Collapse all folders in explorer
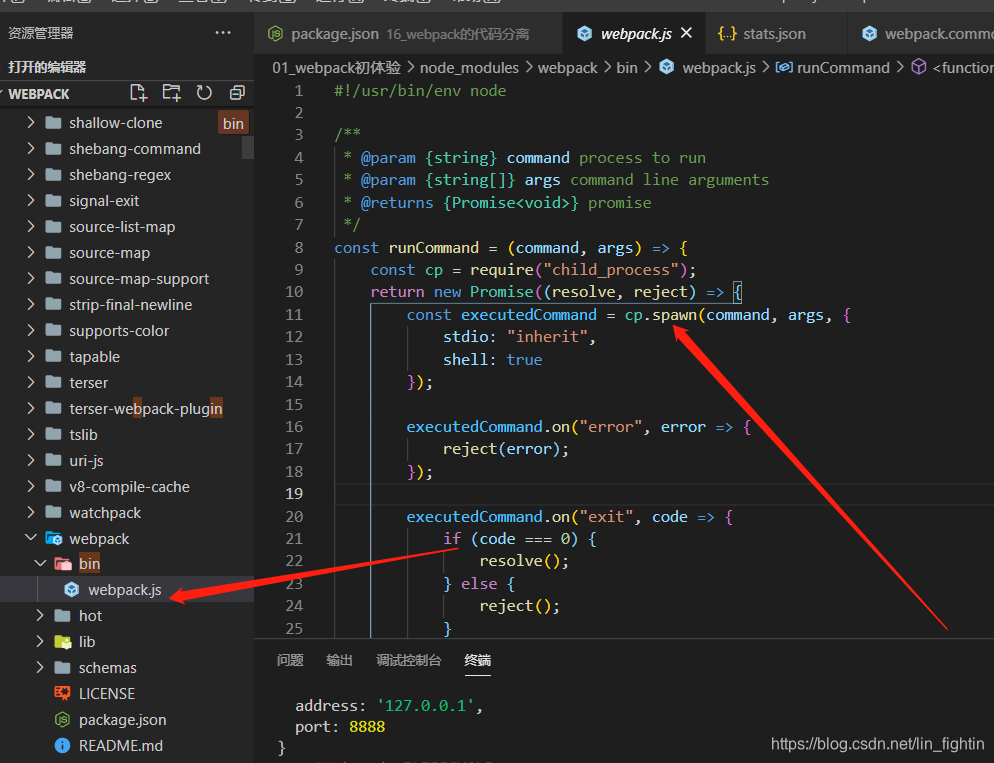The width and height of the screenshot is (994, 763). pos(237,93)
